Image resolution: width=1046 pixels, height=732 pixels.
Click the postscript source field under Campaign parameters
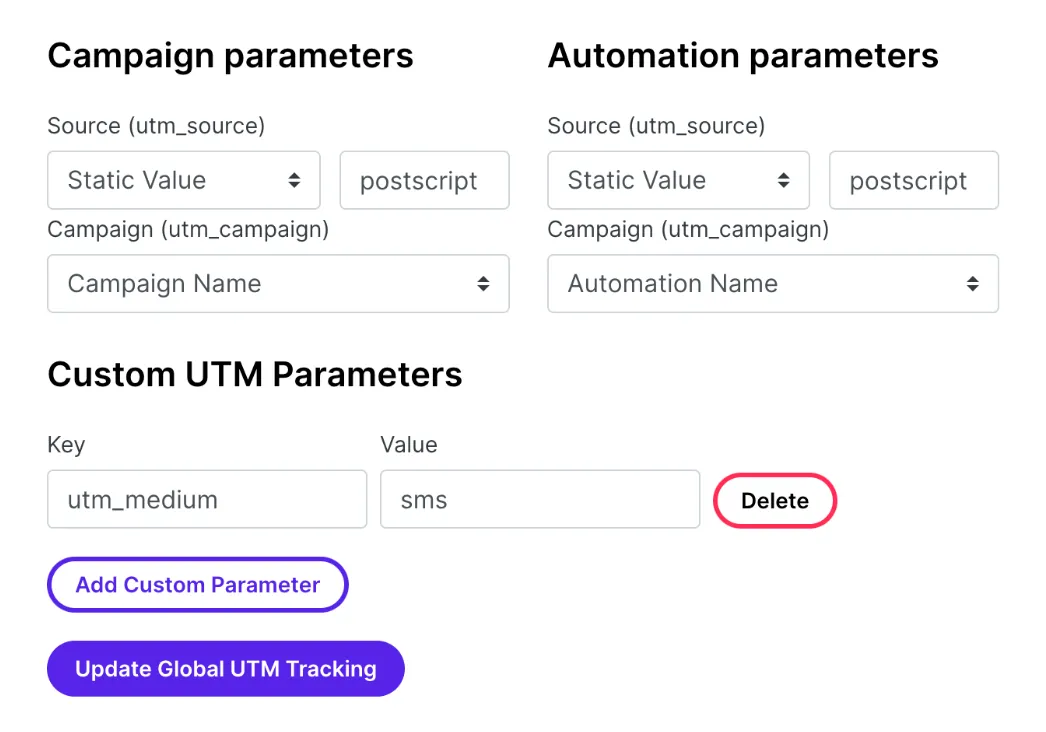pos(424,180)
